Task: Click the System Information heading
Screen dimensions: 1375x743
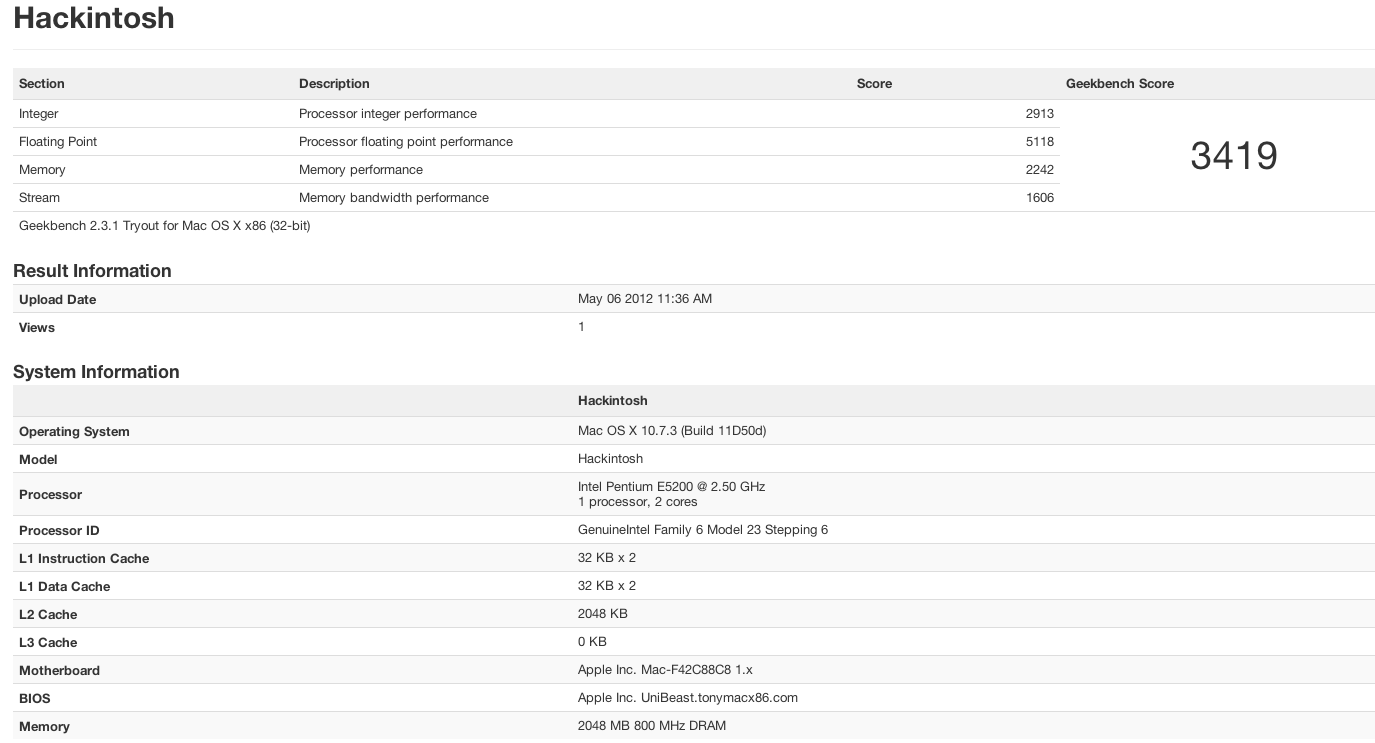Action: [x=96, y=372]
